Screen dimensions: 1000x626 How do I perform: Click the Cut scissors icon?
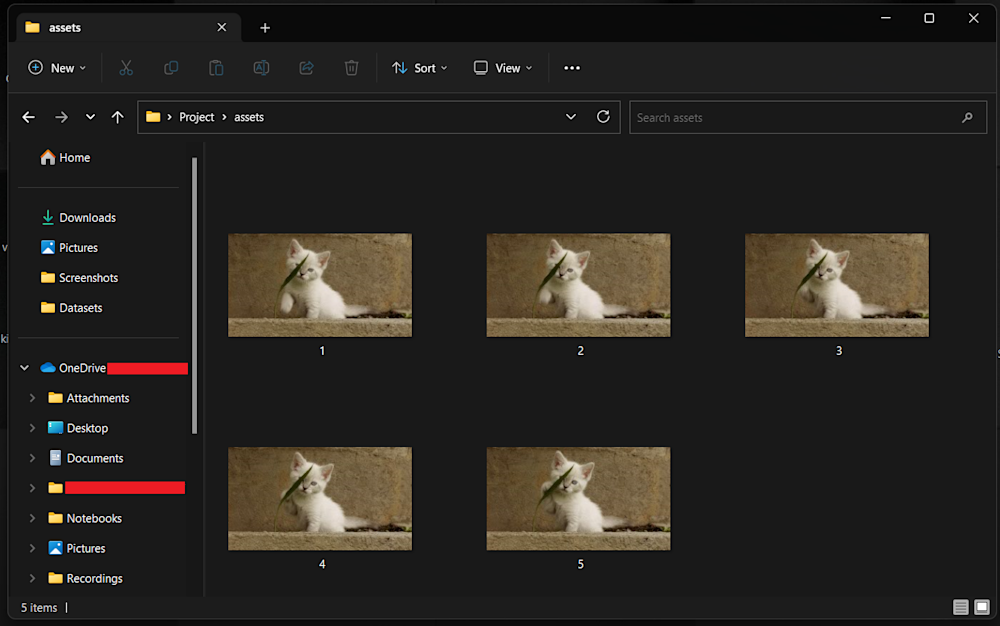click(126, 68)
